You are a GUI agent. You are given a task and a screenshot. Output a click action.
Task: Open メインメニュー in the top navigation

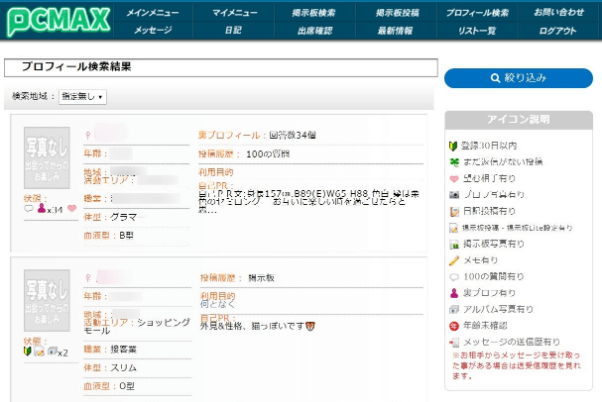[152, 13]
